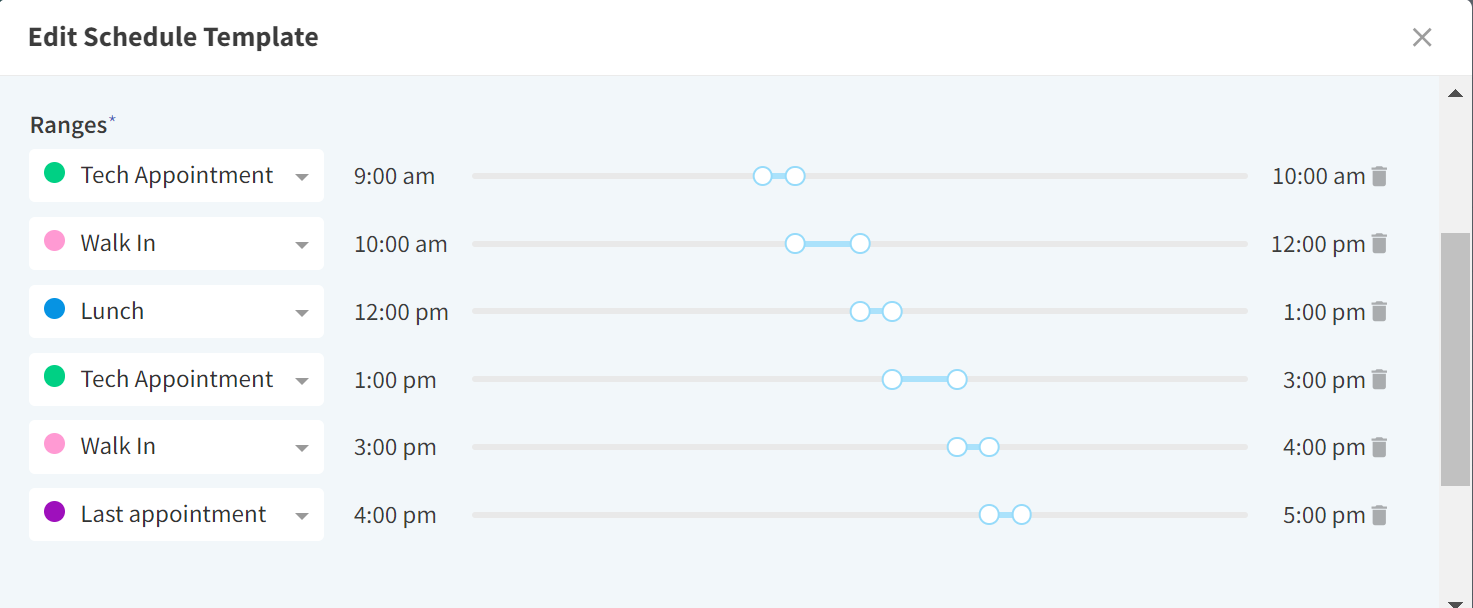Screen dimensions: 1473x608
Task: Close the Edit Schedule Template dialog
Action: point(1421,38)
